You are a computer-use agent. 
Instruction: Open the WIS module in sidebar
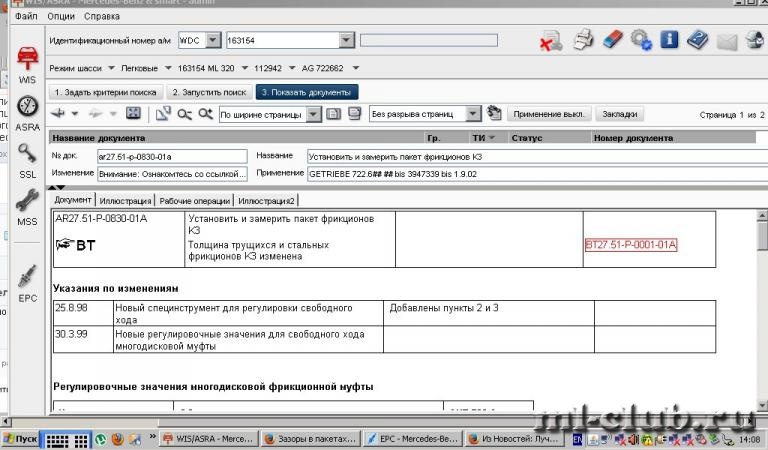pos(27,64)
